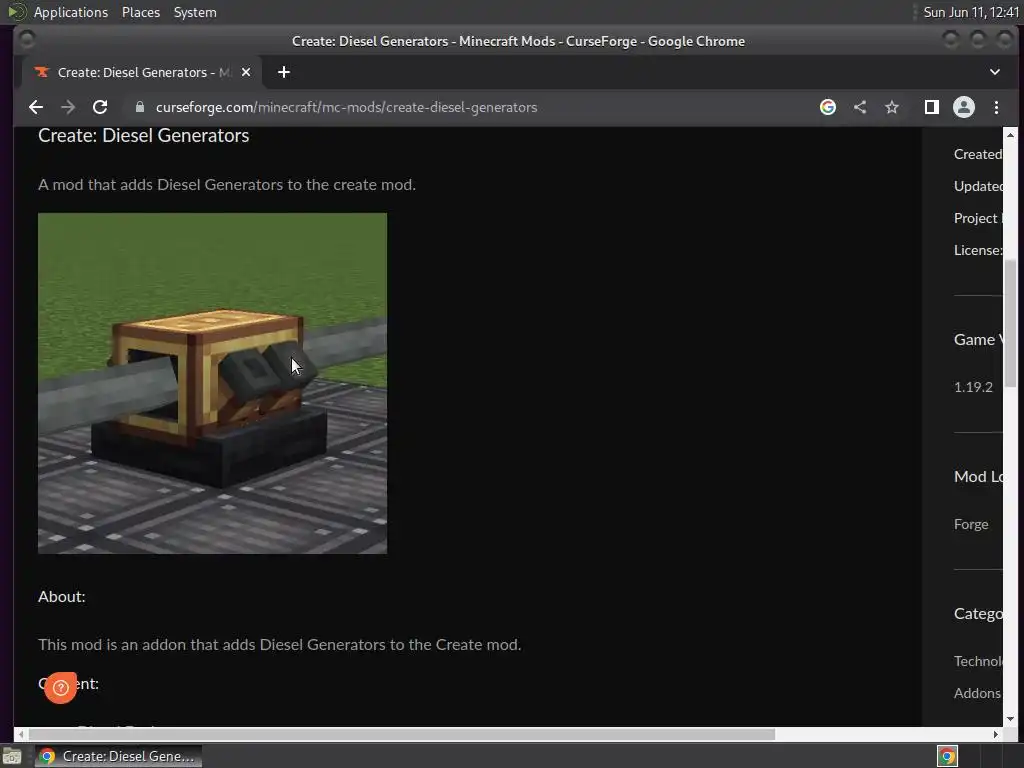Click horizontal scrollbar left arrow
Screen dimensions: 1024x768
click(x=21, y=734)
